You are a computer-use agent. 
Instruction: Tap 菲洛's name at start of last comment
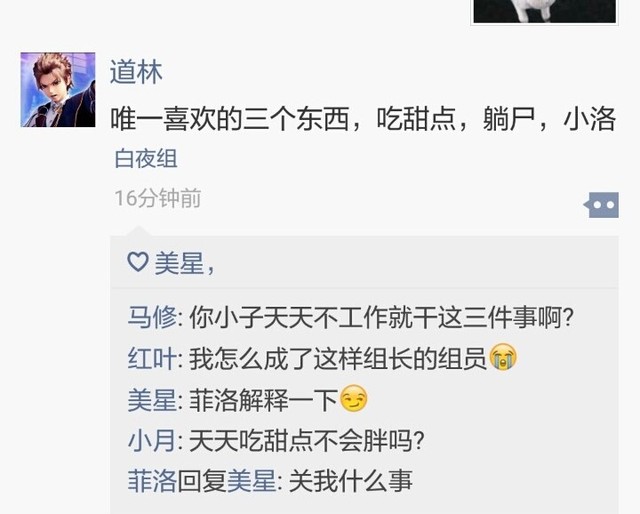[x=152, y=481]
